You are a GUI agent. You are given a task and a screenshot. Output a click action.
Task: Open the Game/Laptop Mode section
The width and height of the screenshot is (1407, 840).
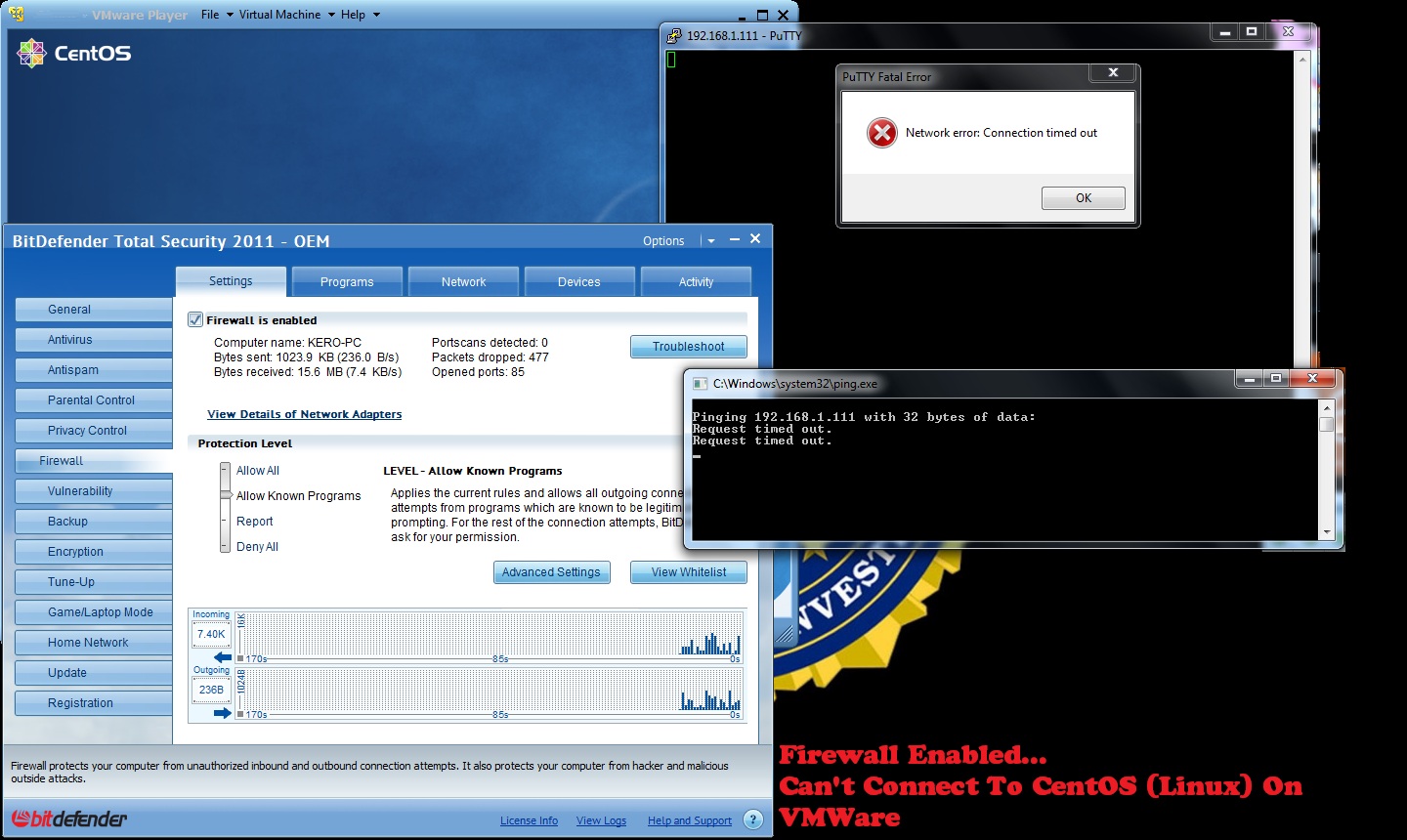click(94, 612)
